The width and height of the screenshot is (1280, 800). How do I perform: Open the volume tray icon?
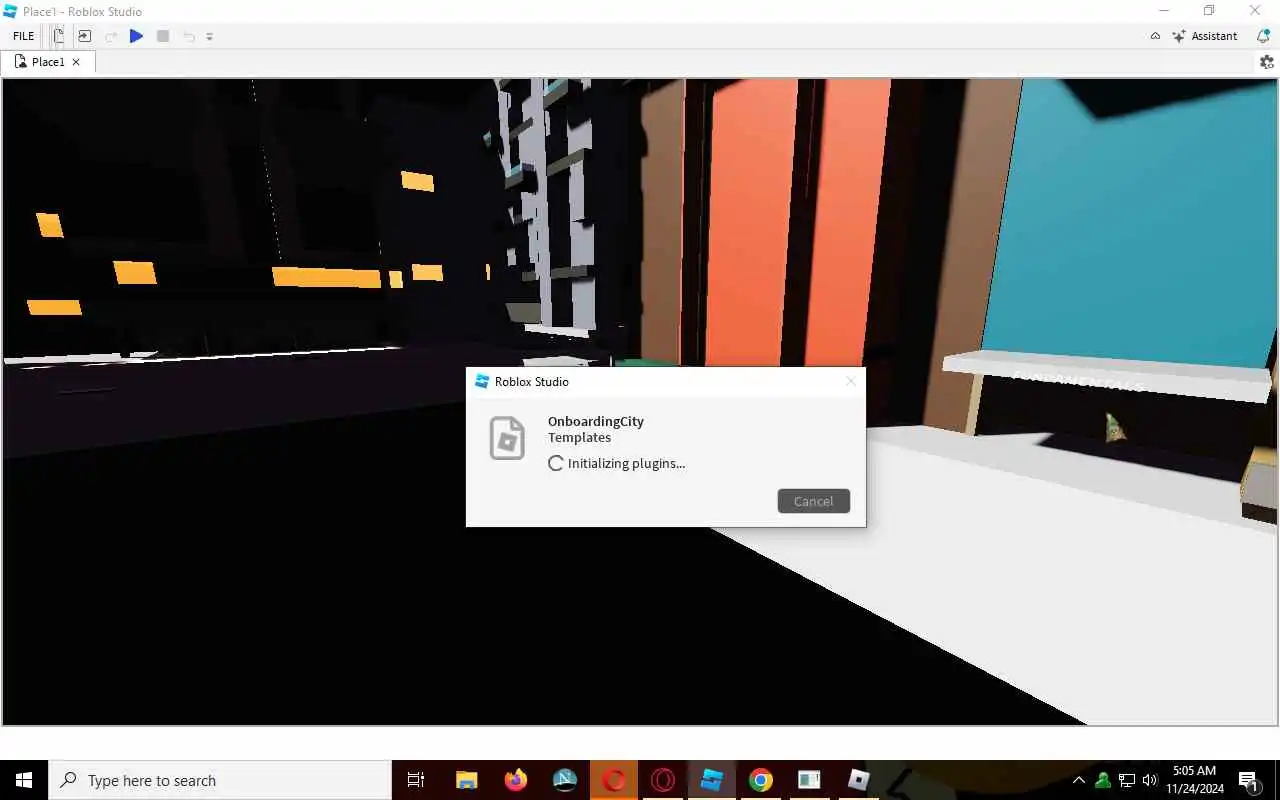click(1150, 780)
